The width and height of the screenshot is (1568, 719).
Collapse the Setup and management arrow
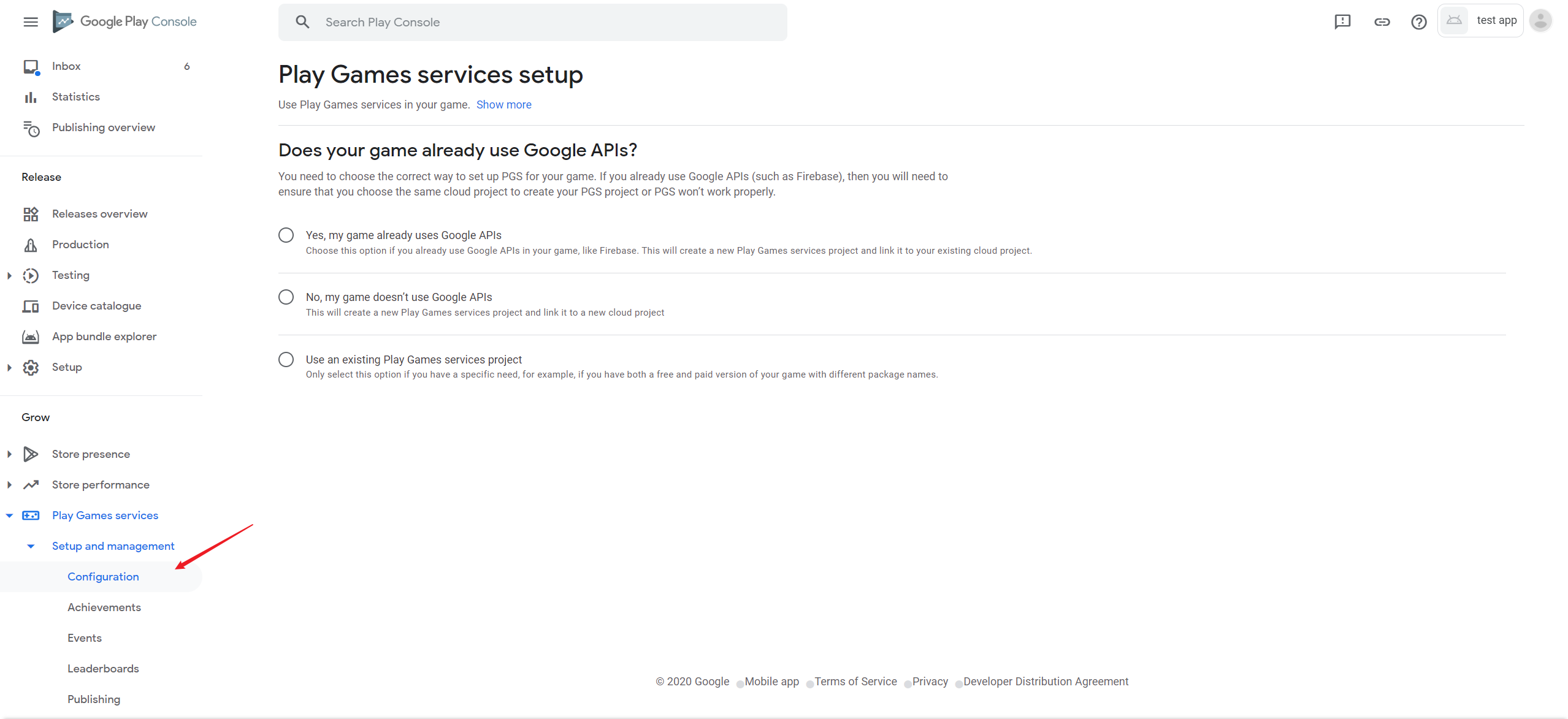[x=31, y=546]
